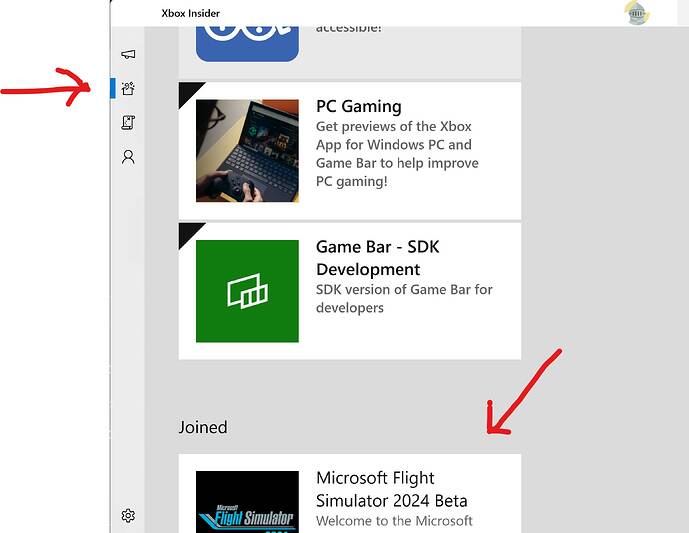Click the knight helmet avatar icon
Image resolution: width=689 pixels, height=533 pixels.
click(636, 13)
